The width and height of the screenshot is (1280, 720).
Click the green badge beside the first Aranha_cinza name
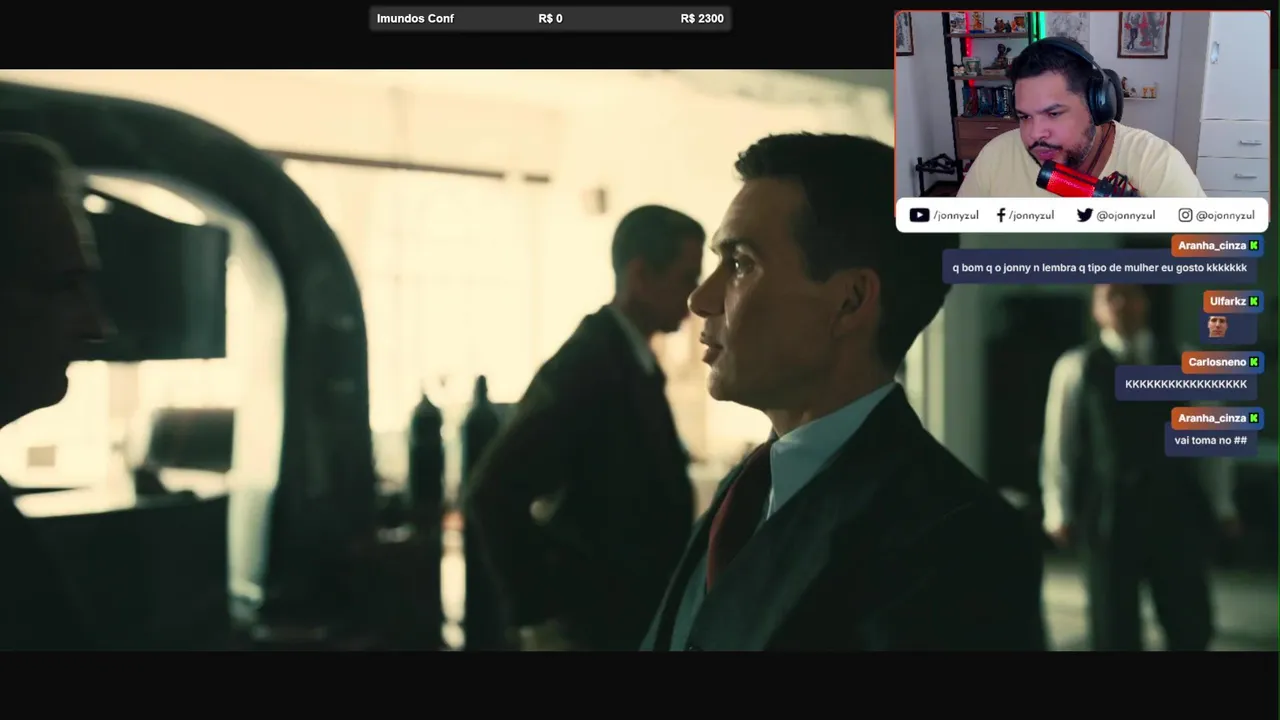1254,246
